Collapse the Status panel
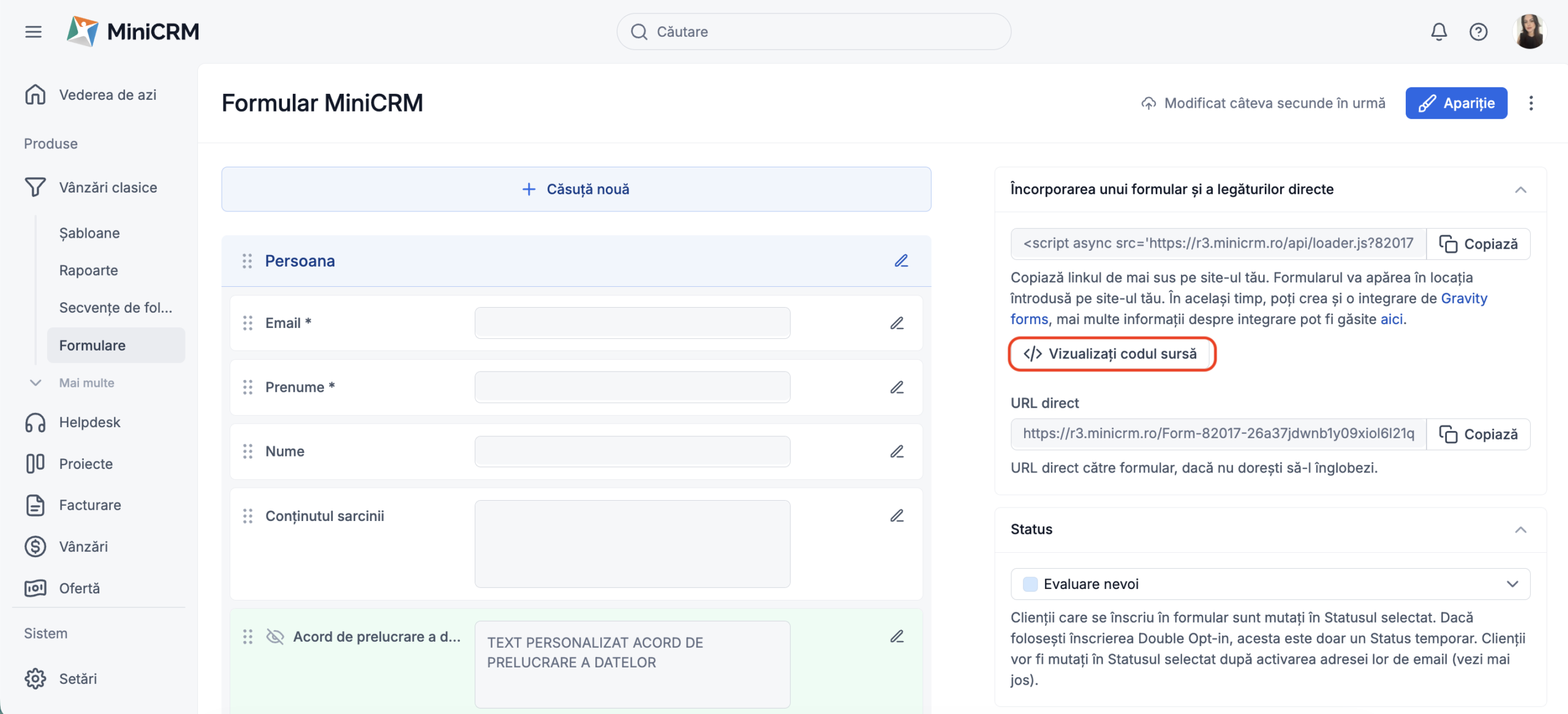This screenshot has height=714, width=1568. click(1520, 530)
